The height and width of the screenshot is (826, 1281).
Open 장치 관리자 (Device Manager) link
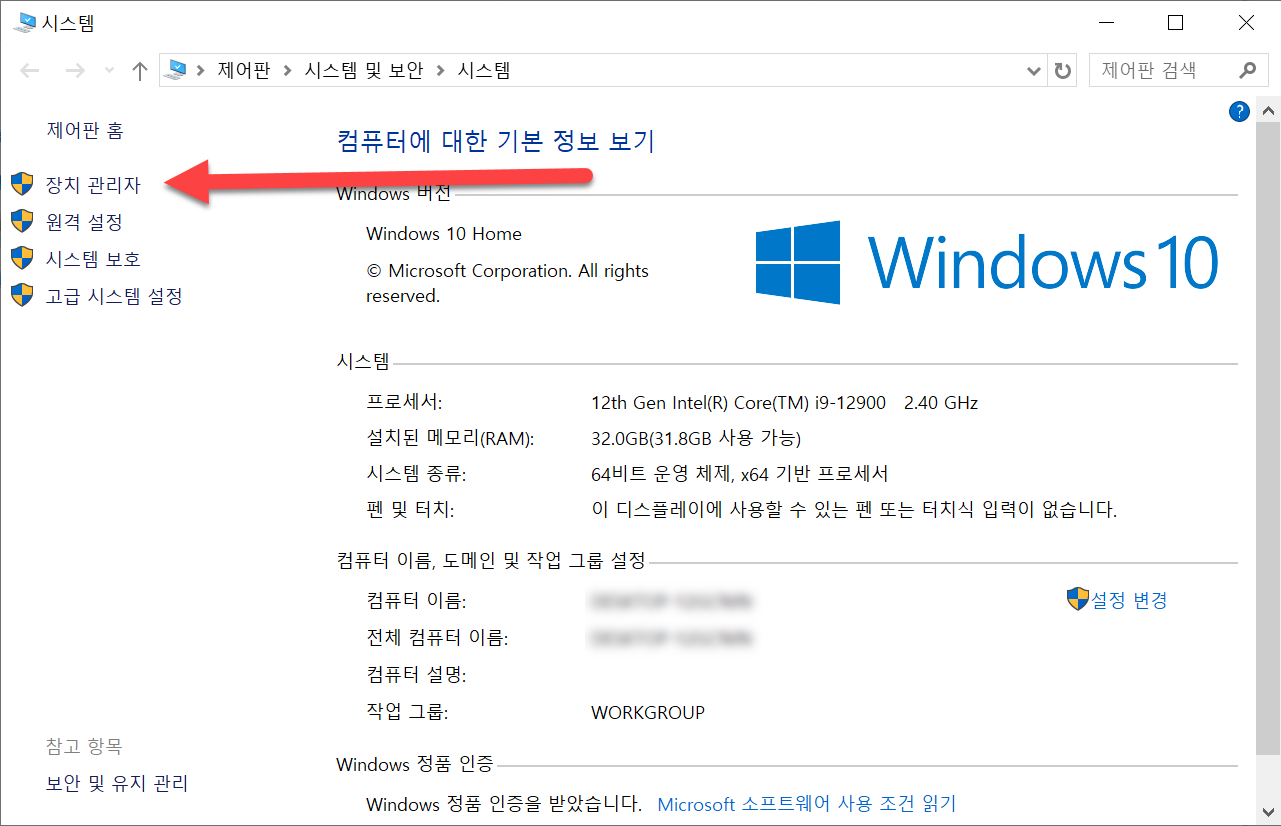(x=93, y=185)
